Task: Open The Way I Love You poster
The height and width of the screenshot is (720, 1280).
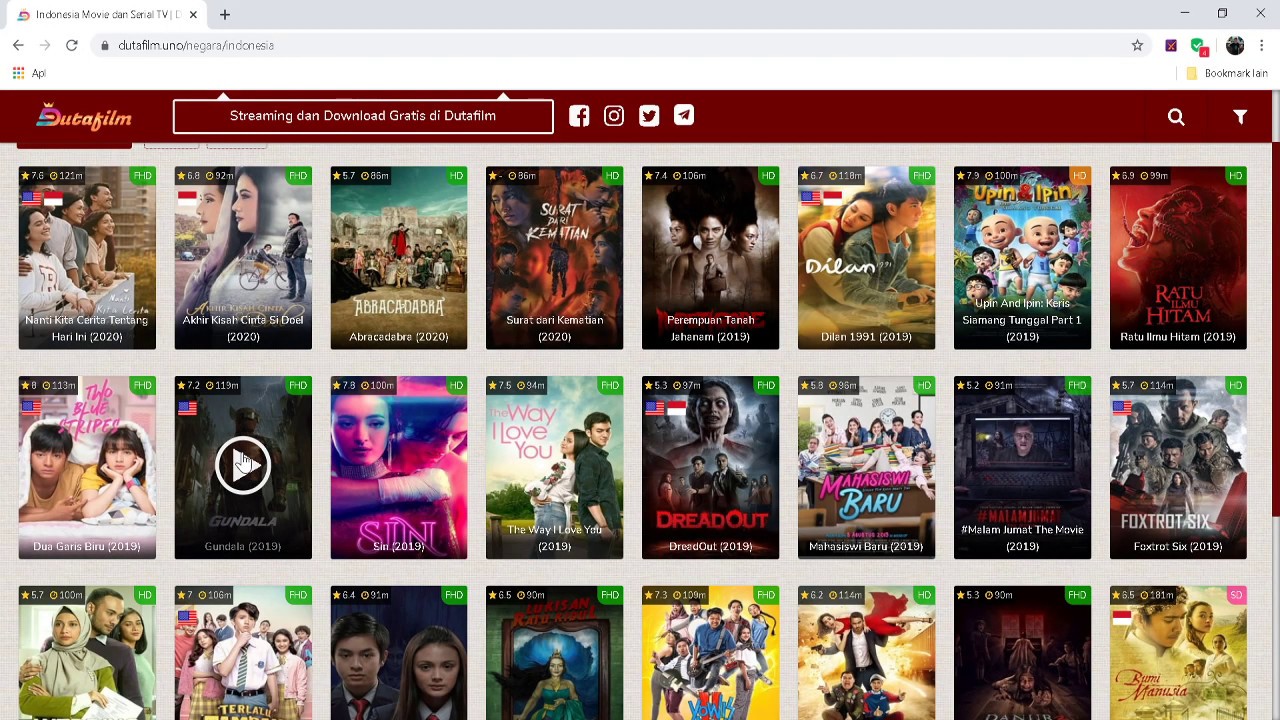Action: click(x=555, y=468)
